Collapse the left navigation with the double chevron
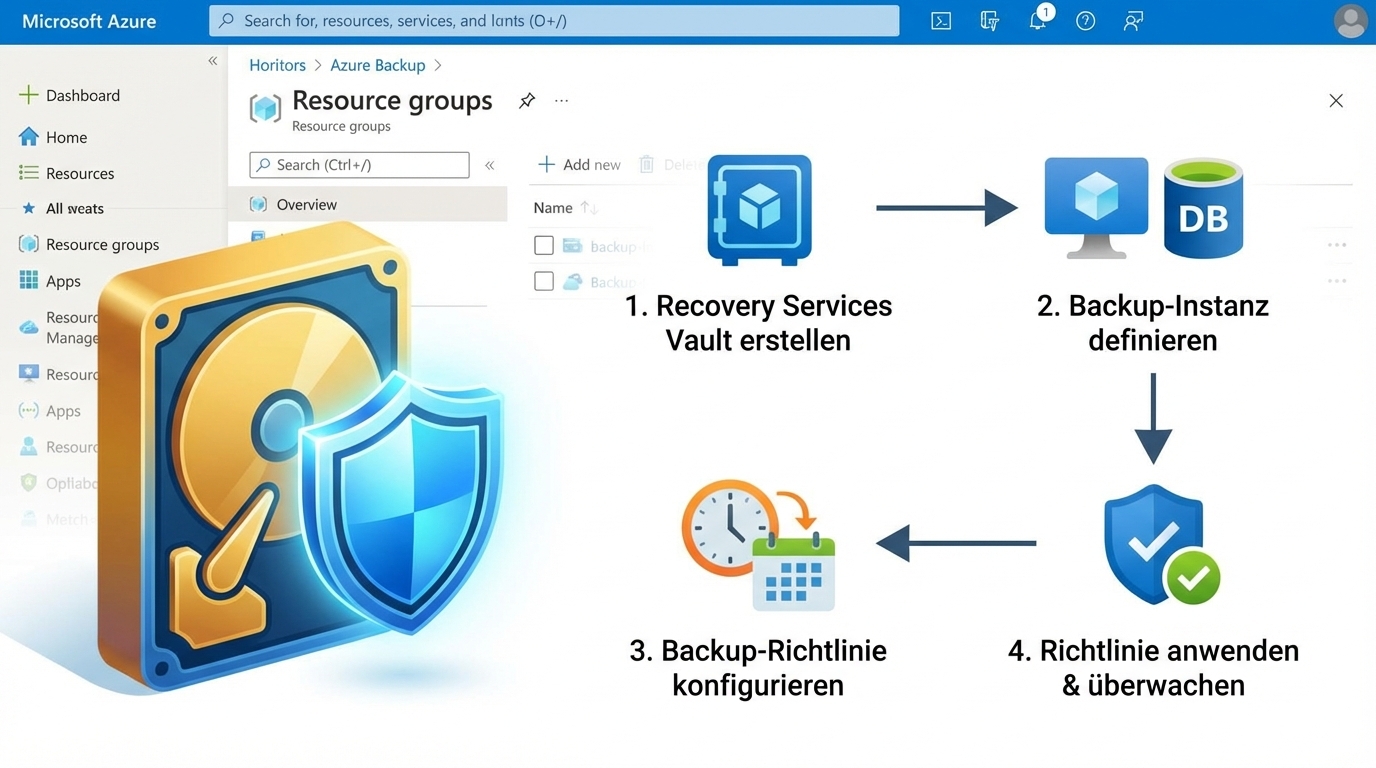 [212, 60]
